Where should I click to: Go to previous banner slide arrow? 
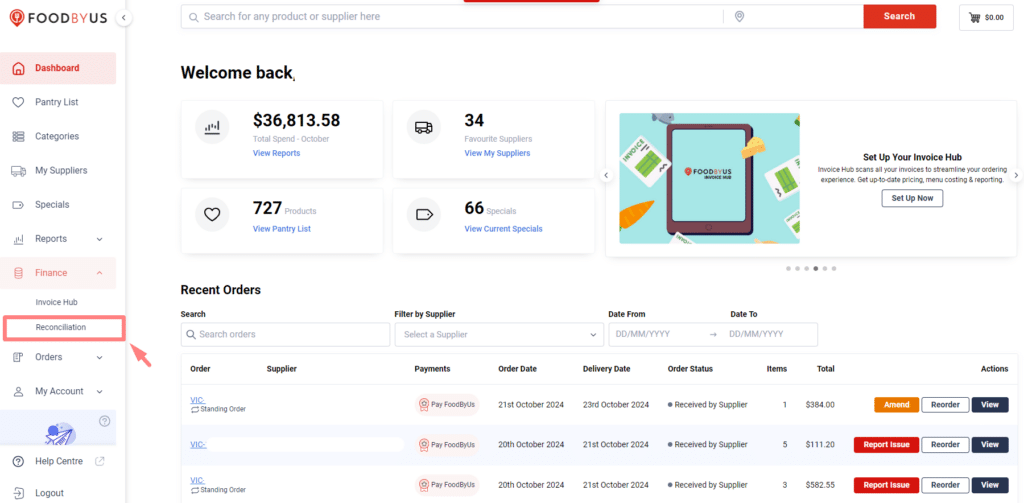coord(606,176)
